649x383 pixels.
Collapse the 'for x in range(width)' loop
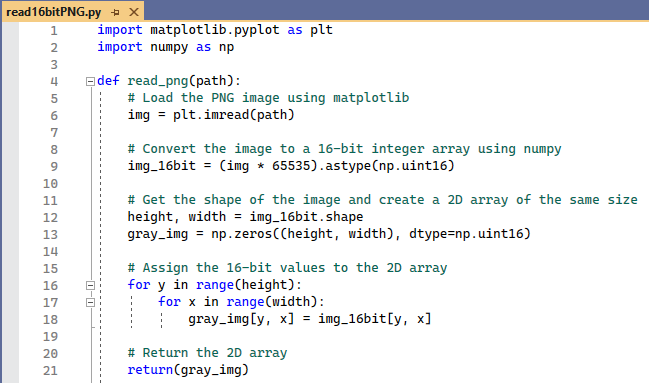coord(90,302)
